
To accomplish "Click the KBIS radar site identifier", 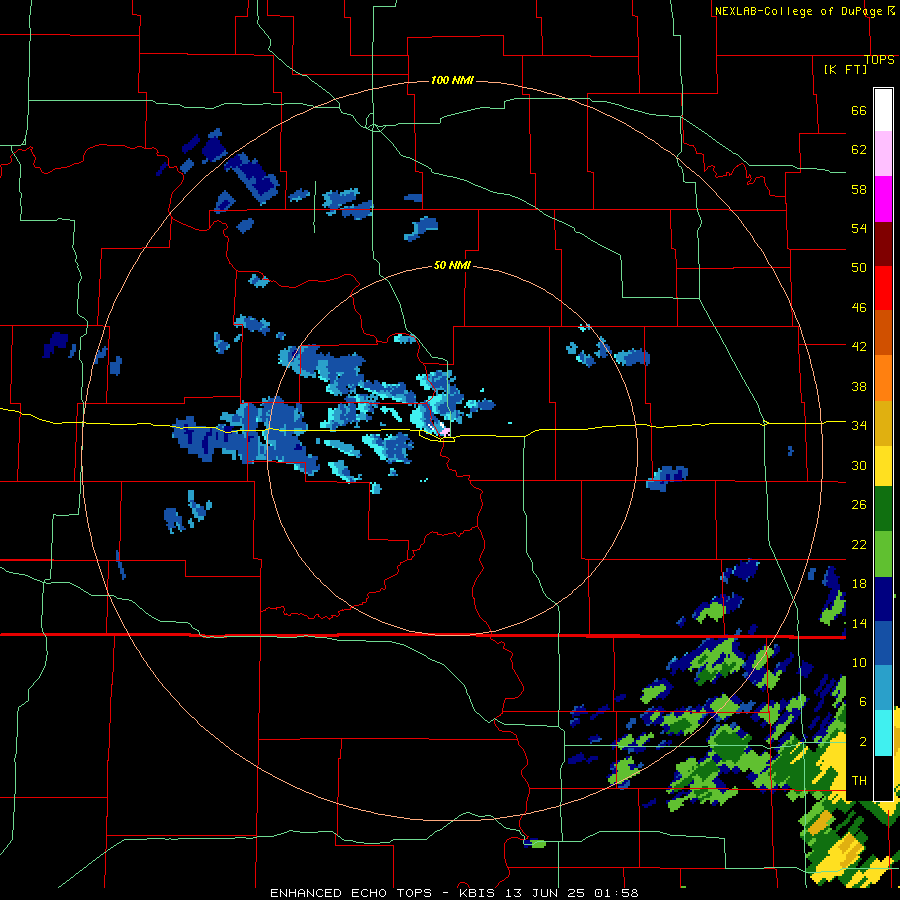I will tap(480, 893).
